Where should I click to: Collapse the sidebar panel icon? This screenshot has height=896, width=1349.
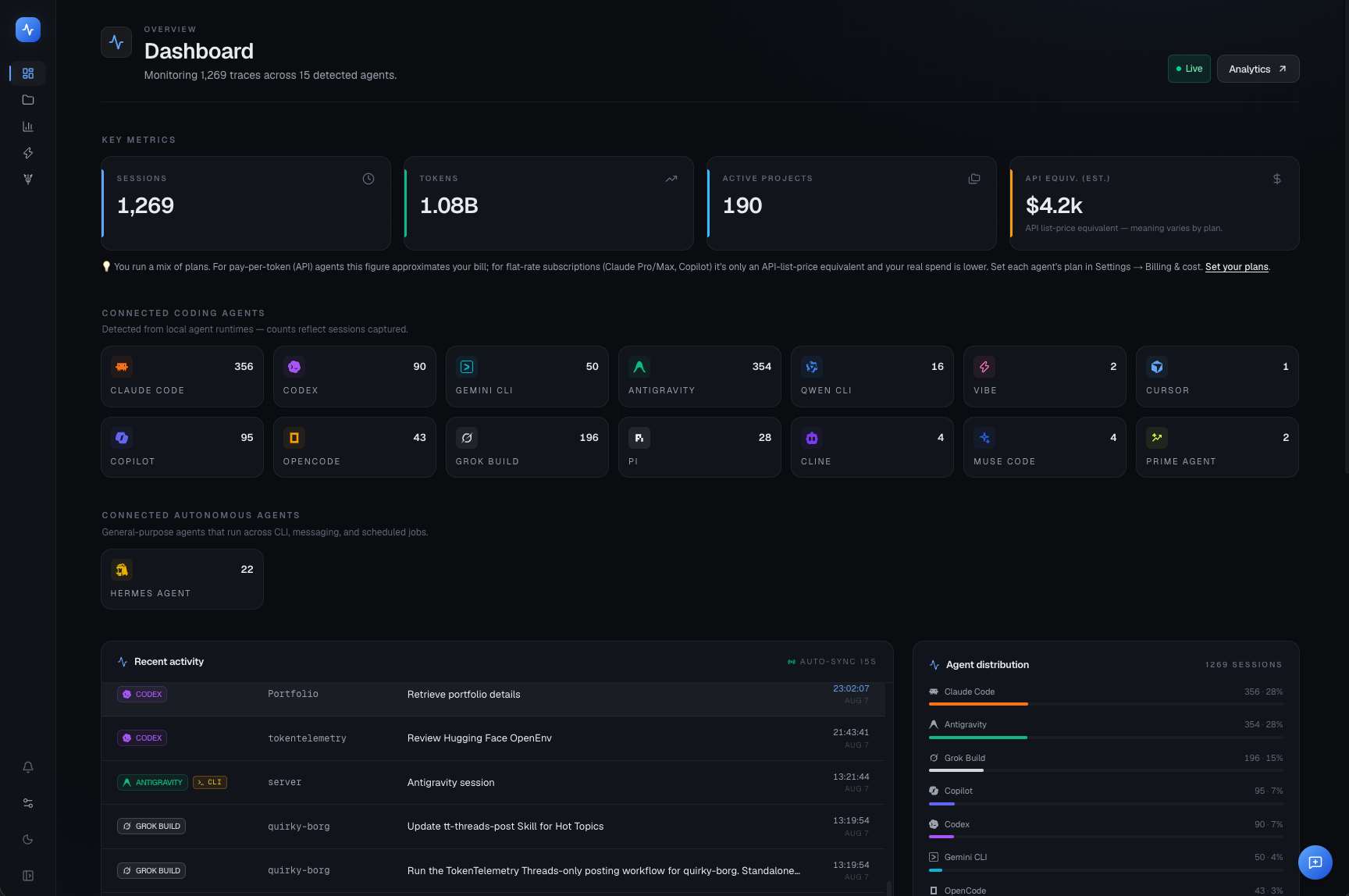[x=28, y=876]
